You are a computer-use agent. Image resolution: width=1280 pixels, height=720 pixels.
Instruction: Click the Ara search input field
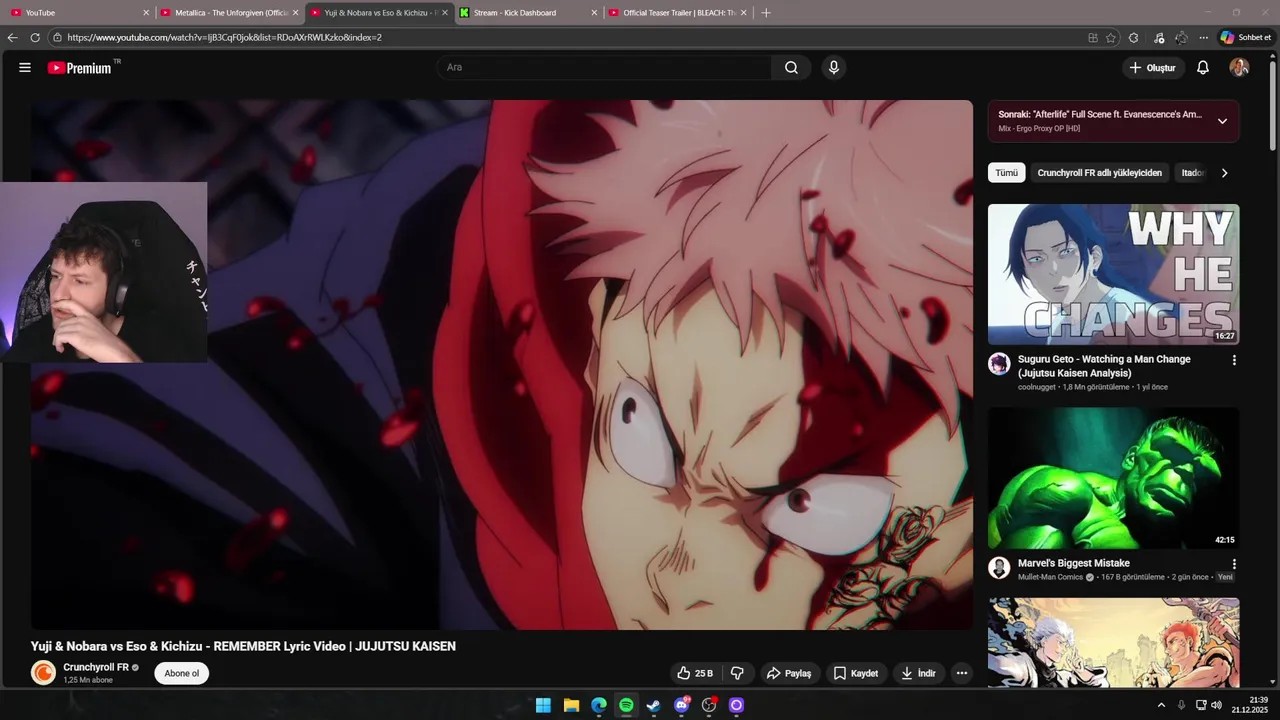pyautogui.click(x=604, y=67)
